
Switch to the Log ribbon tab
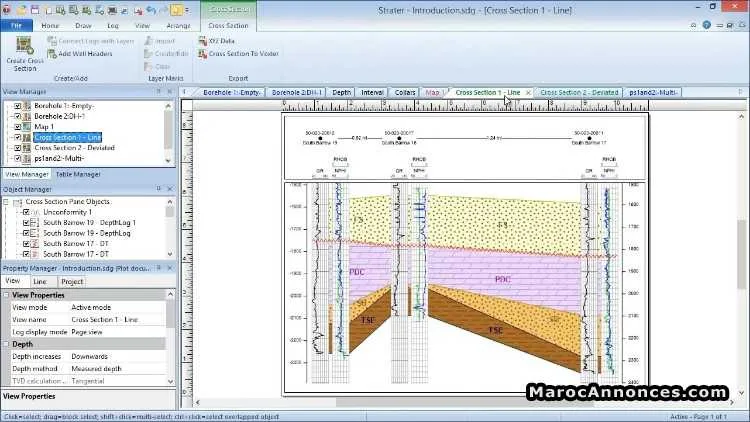click(113, 25)
